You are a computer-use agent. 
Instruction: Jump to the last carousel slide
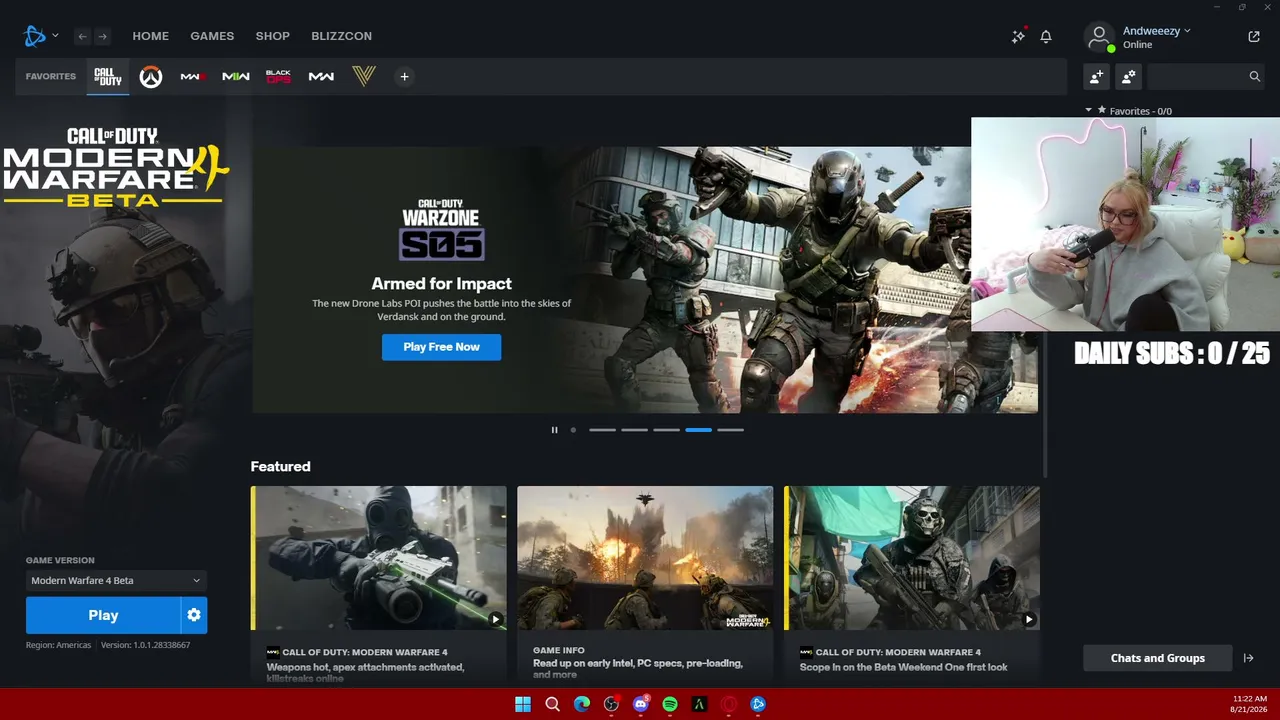pos(730,430)
